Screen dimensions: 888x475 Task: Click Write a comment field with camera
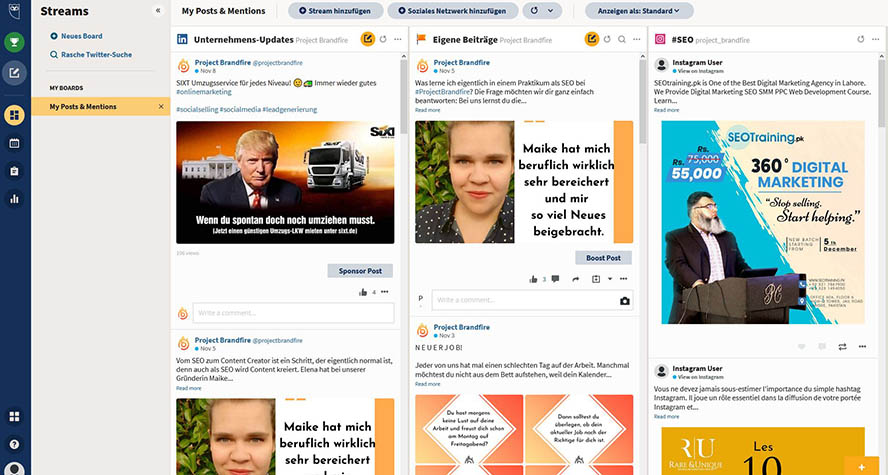point(532,300)
